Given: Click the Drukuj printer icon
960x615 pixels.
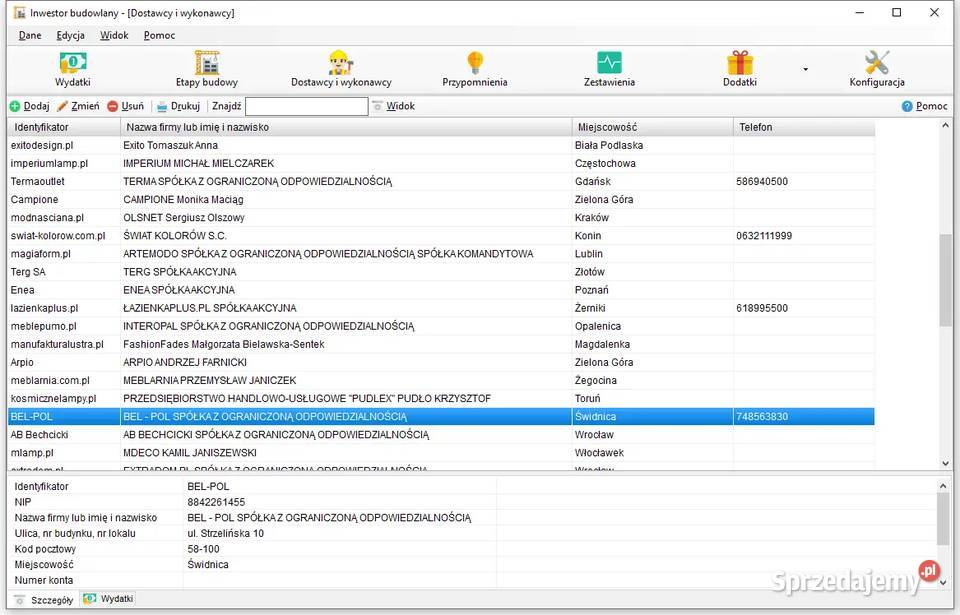Looking at the screenshot, I should (162, 106).
